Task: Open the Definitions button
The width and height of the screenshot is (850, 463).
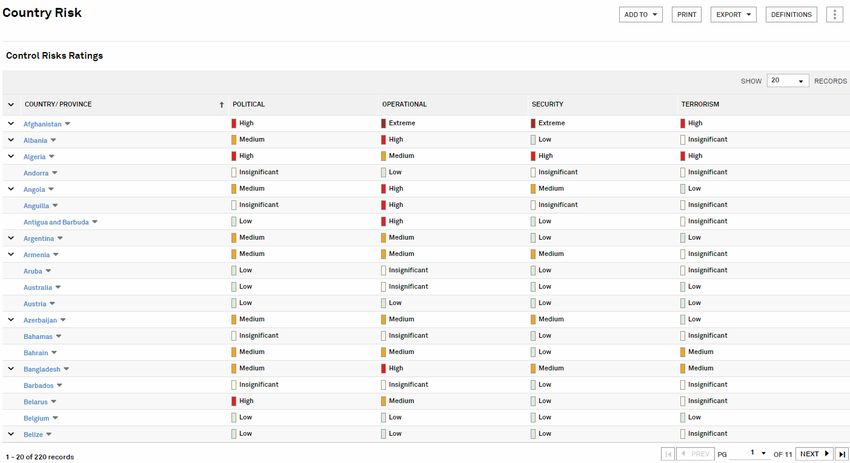Action: (791, 15)
